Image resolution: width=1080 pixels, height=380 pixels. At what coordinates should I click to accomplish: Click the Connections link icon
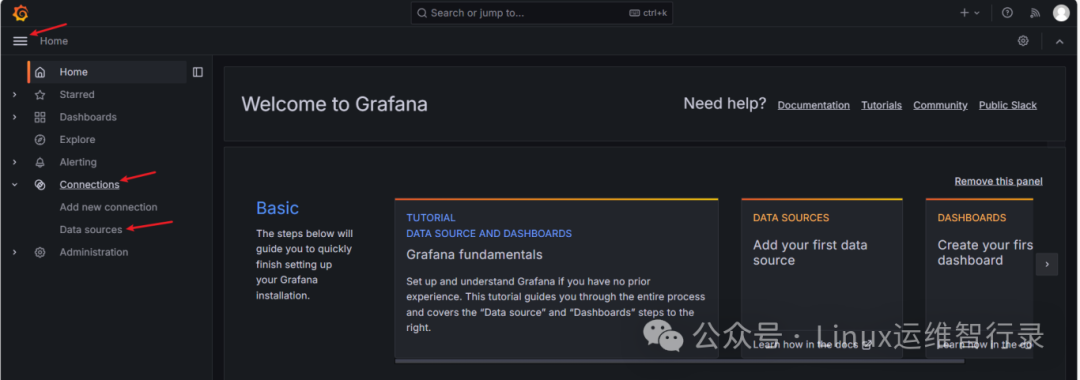(40, 185)
